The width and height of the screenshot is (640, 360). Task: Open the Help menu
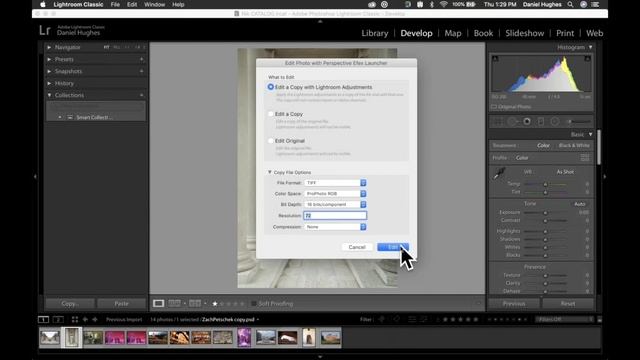point(178,4)
